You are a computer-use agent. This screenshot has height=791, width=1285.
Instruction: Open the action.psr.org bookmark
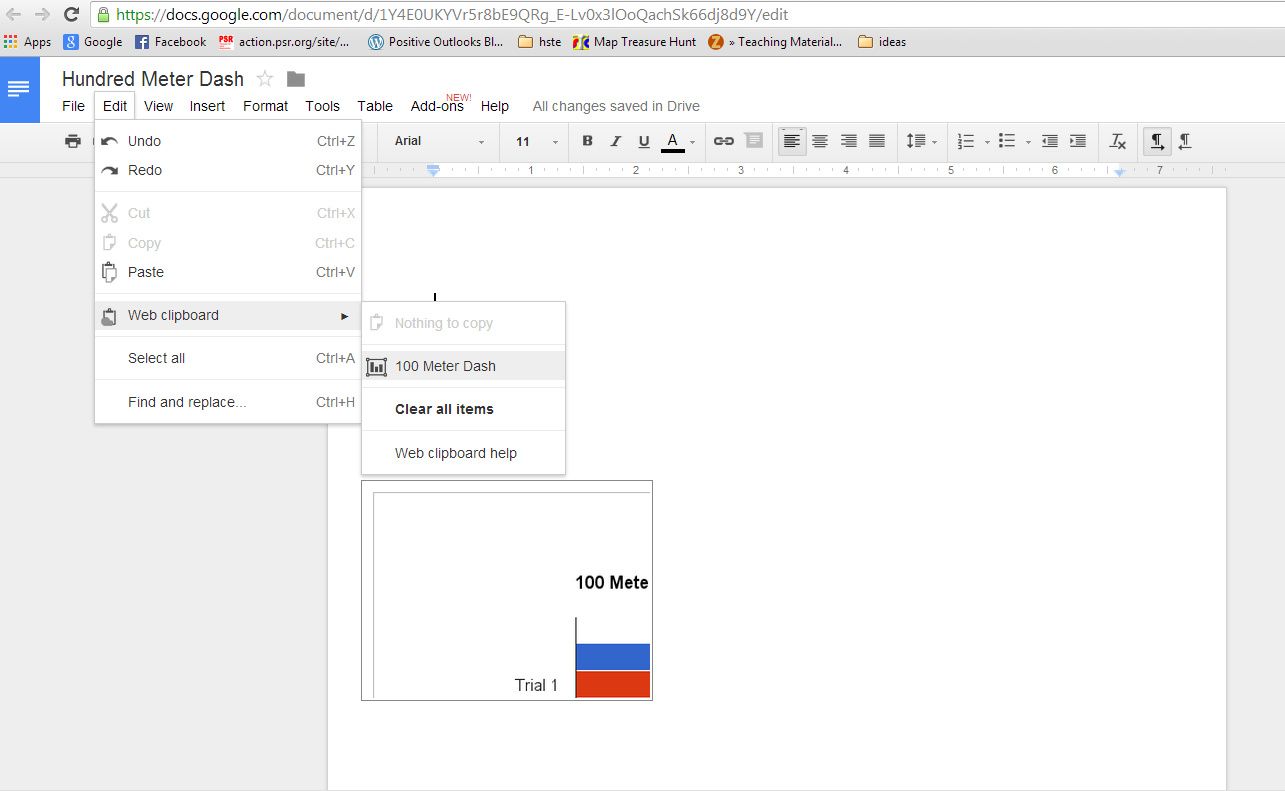pyautogui.click(x=285, y=42)
